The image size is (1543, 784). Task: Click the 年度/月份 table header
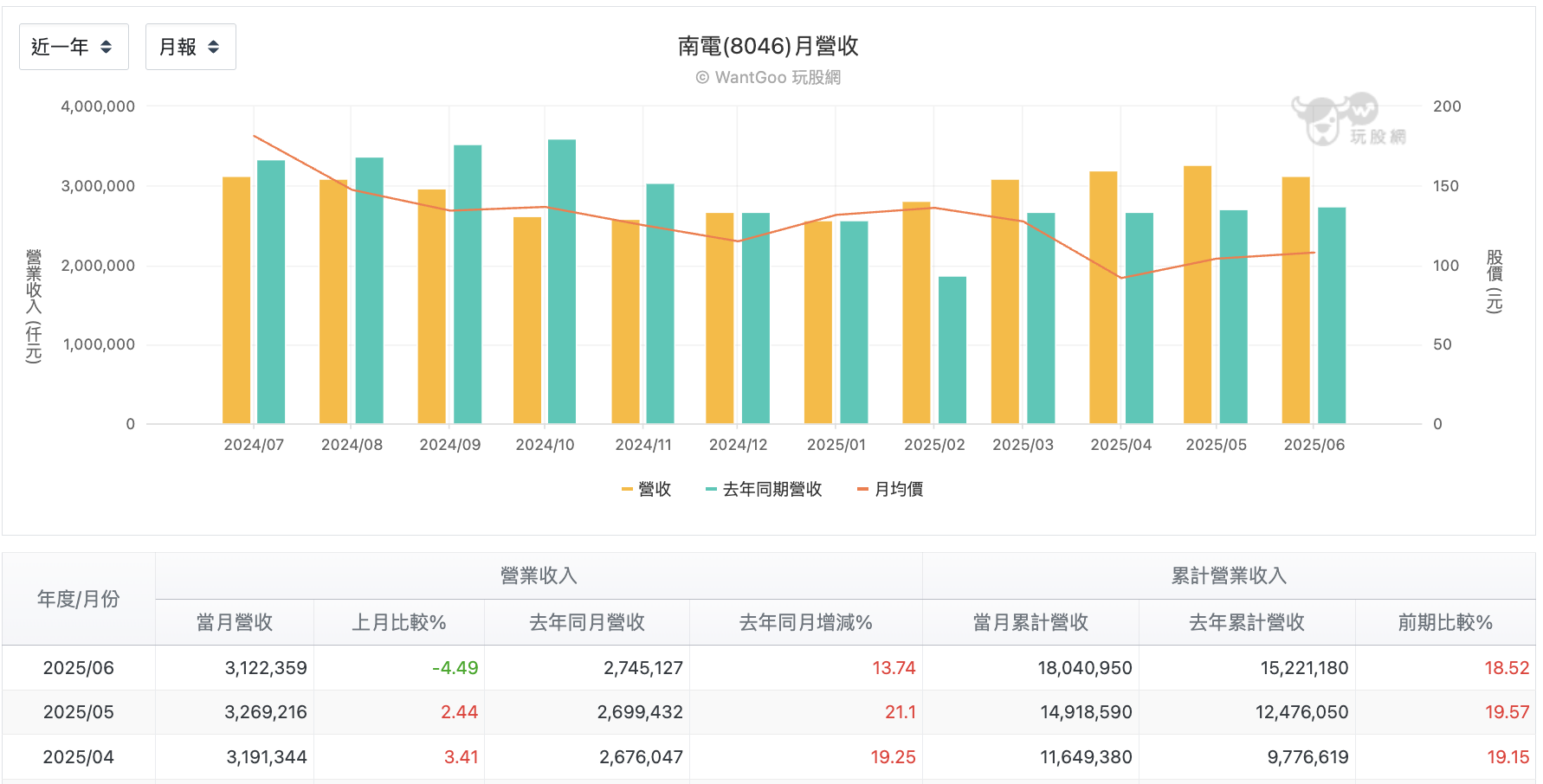point(79,599)
